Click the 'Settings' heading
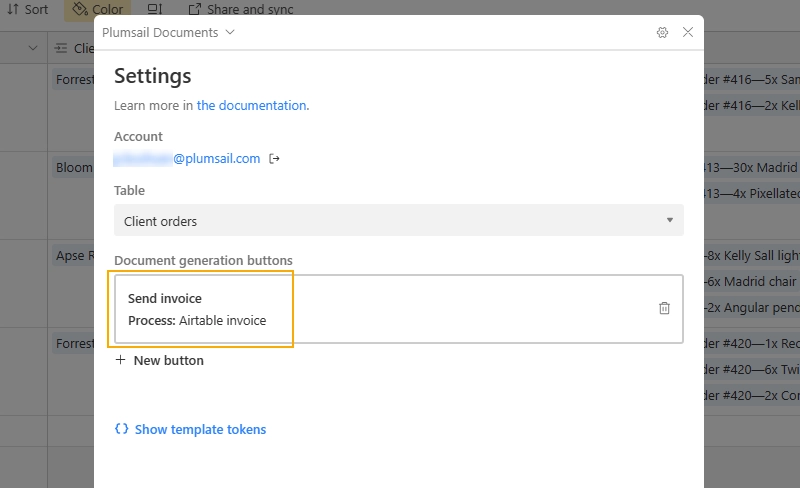 point(153,76)
